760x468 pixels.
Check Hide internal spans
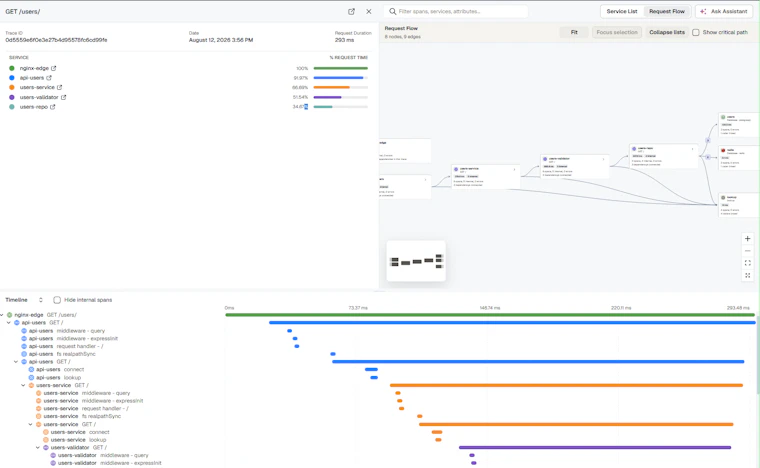pos(57,300)
